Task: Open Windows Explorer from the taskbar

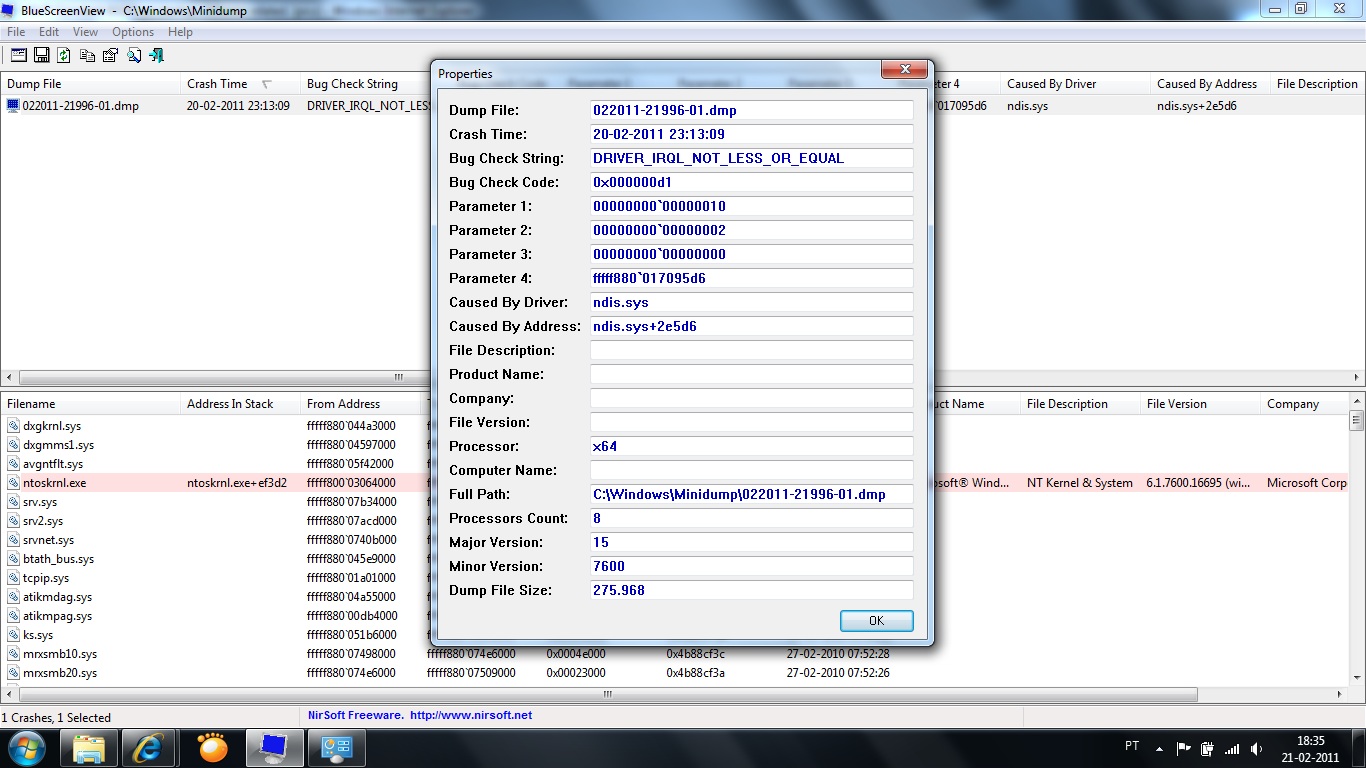Action: pyautogui.click(x=89, y=748)
